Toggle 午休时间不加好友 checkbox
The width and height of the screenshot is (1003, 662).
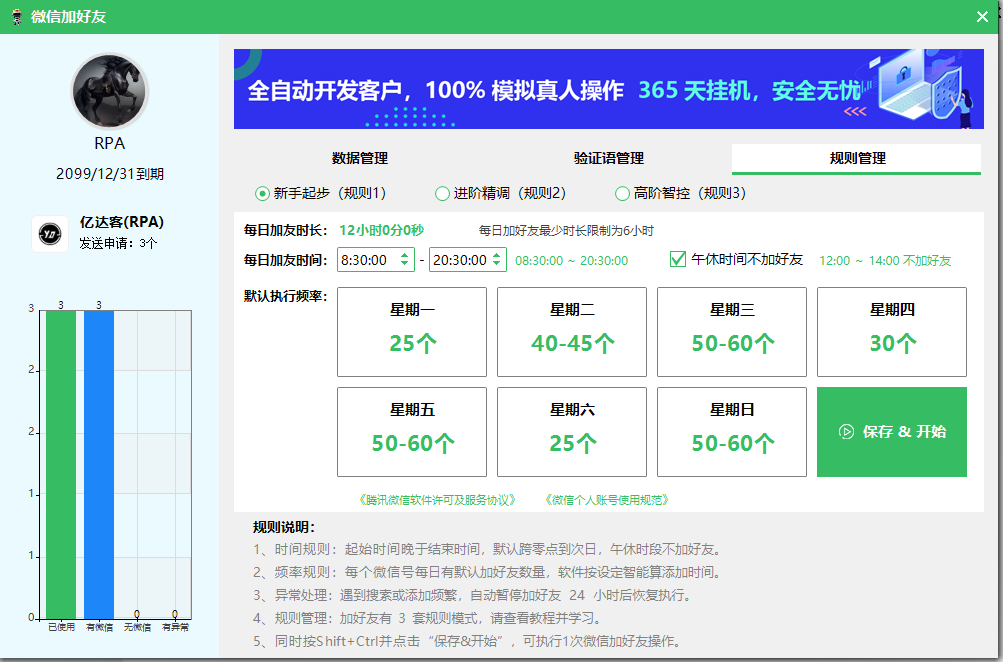(x=677, y=259)
